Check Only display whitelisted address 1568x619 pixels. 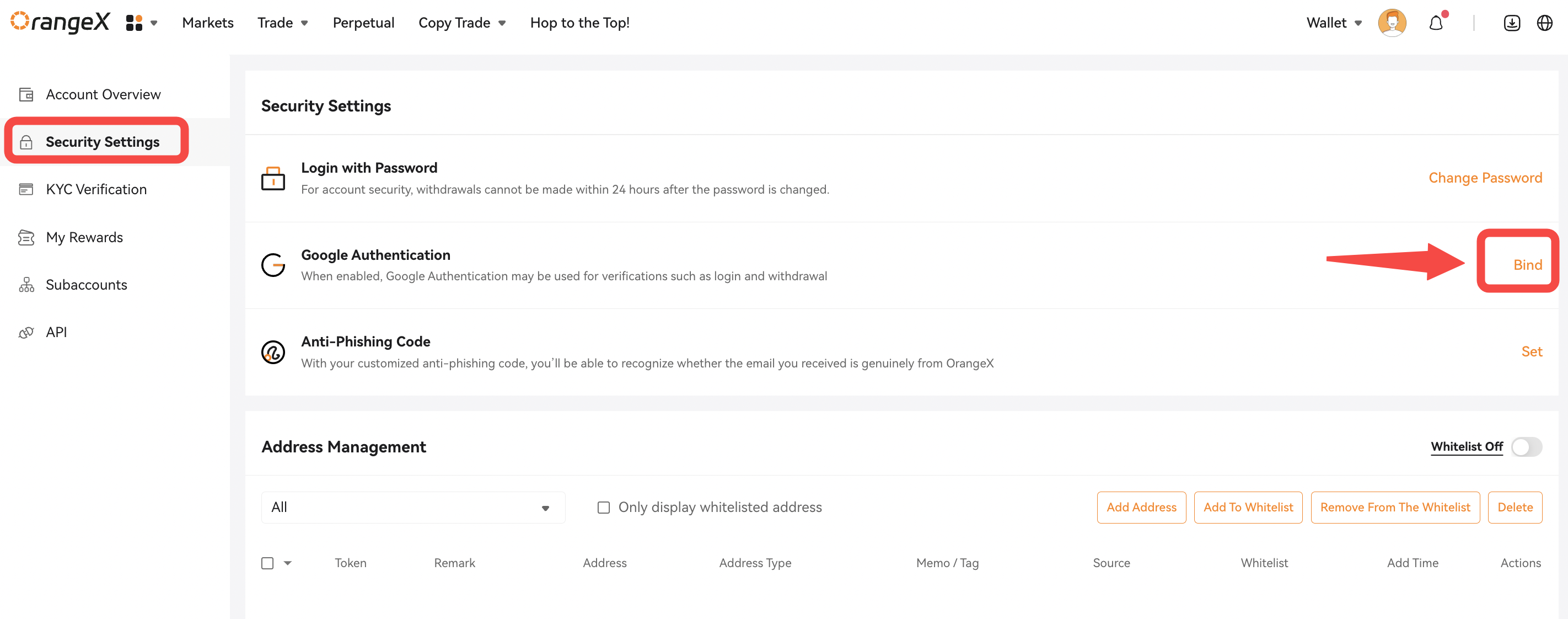coord(603,508)
